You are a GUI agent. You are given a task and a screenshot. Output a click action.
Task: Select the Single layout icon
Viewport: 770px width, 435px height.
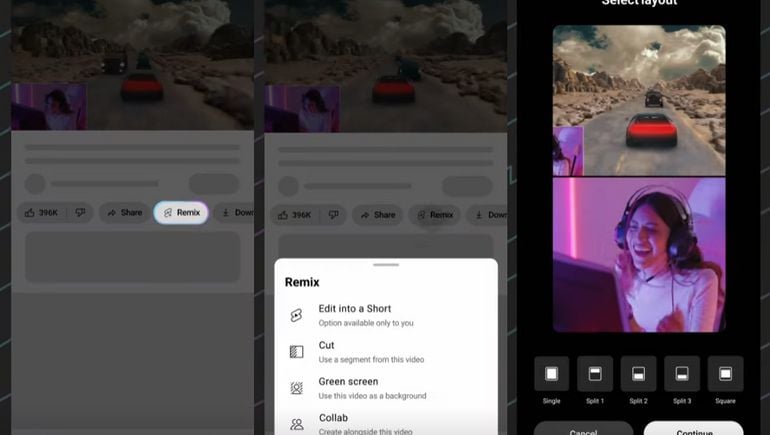tap(551, 374)
